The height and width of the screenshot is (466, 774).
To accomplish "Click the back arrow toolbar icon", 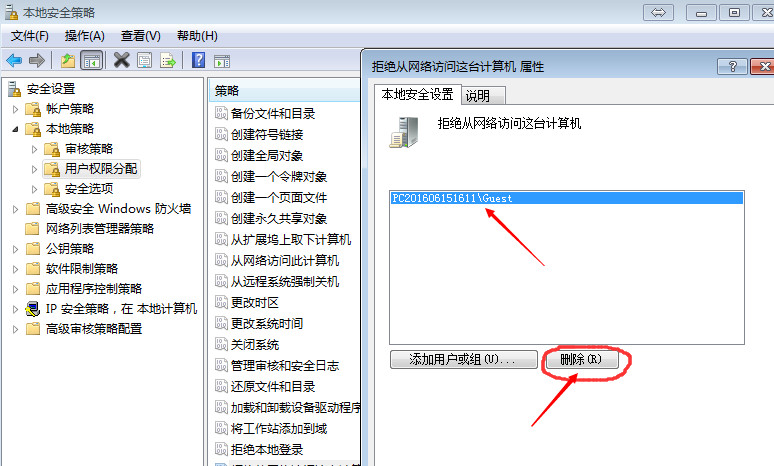I will [14, 61].
